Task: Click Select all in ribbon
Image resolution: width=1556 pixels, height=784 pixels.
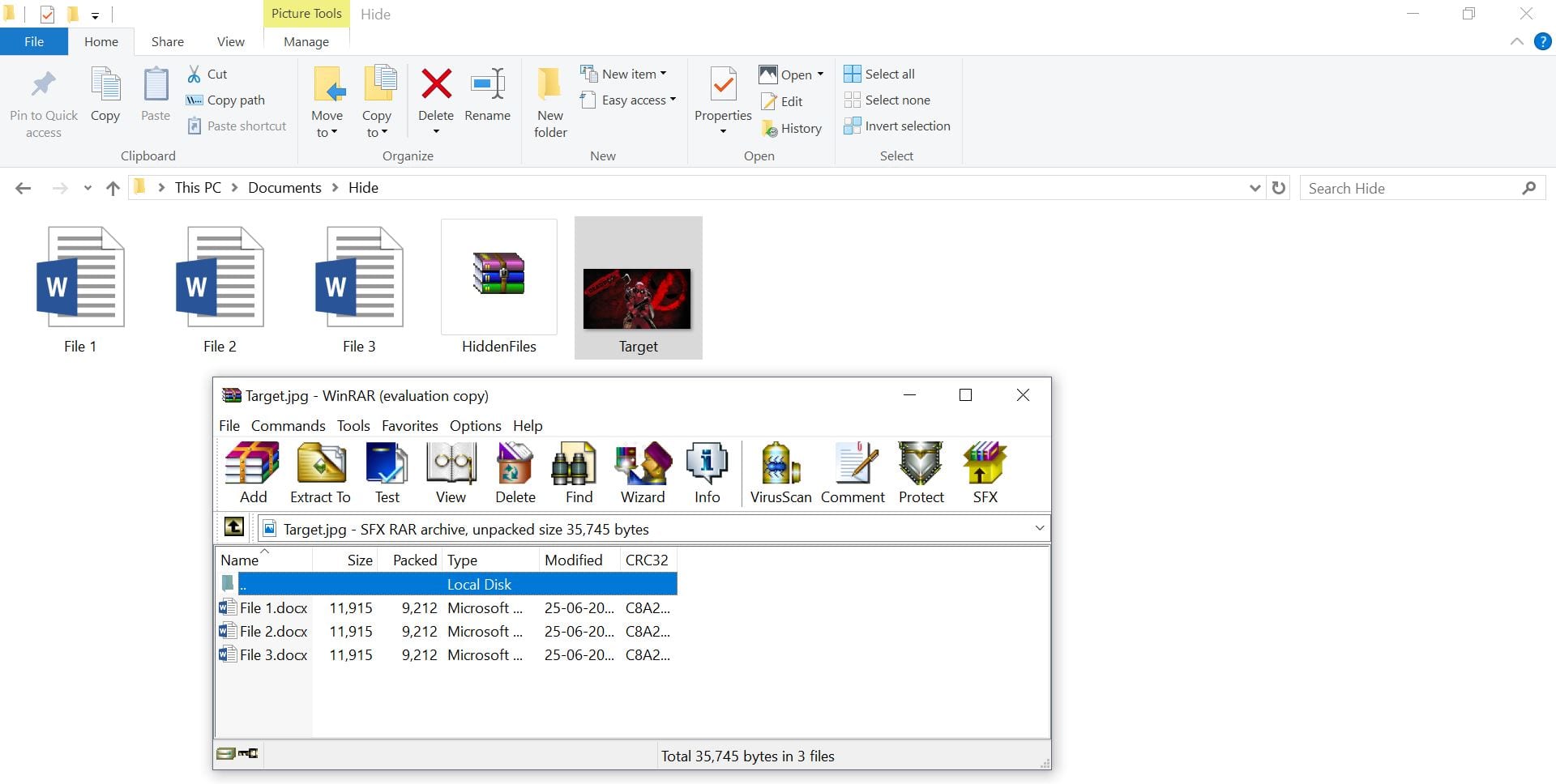Action: click(x=879, y=74)
